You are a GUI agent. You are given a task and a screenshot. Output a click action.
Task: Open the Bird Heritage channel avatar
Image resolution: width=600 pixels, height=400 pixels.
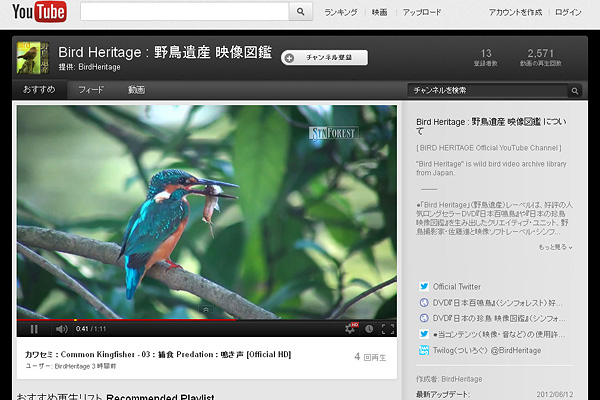pos(35,58)
